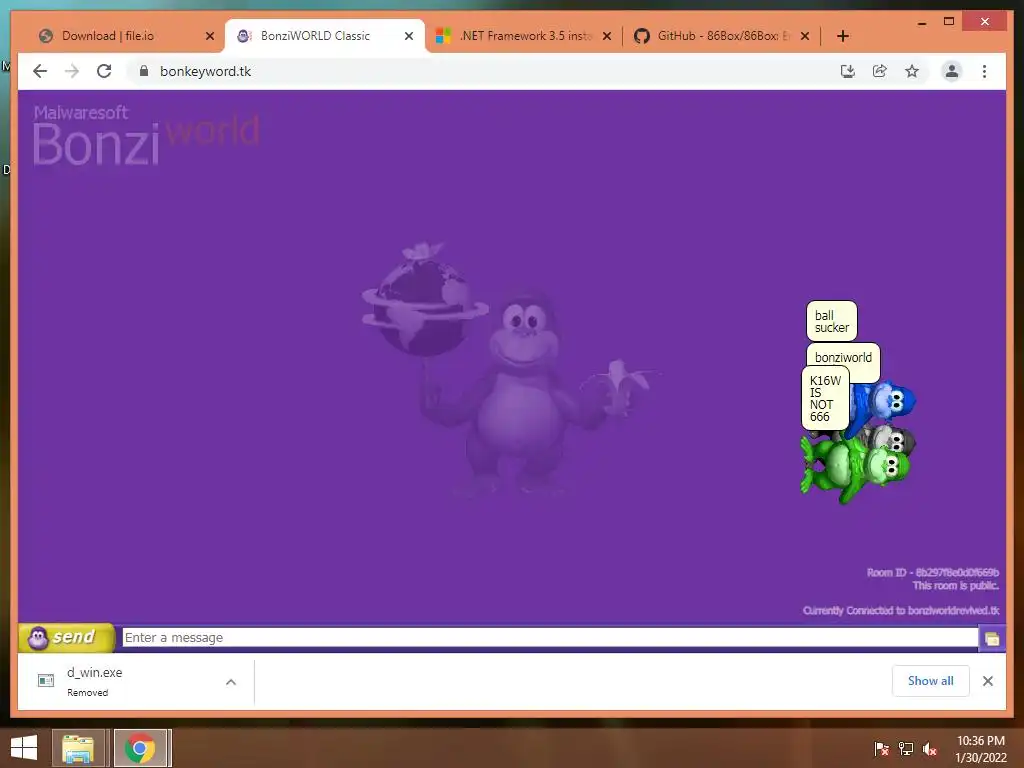
Task: Reload the current page
Action: click(x=104, y=71)
